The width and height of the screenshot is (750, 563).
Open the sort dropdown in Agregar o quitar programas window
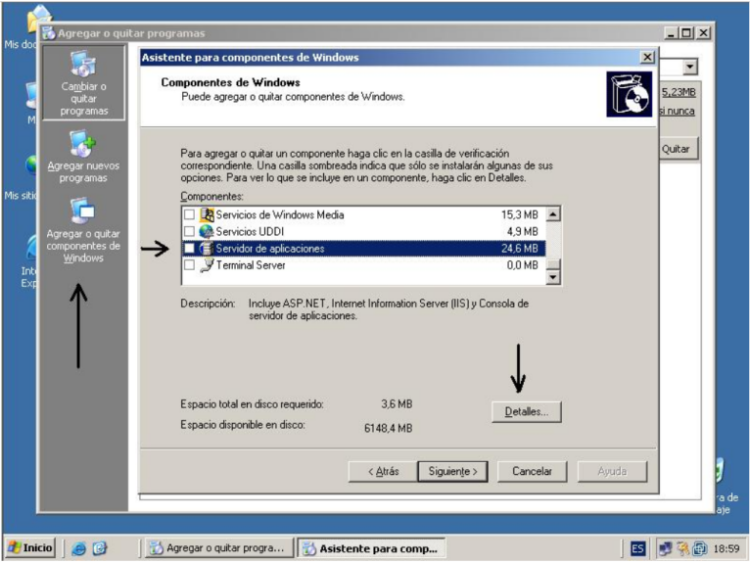click(x=690, y=66)
